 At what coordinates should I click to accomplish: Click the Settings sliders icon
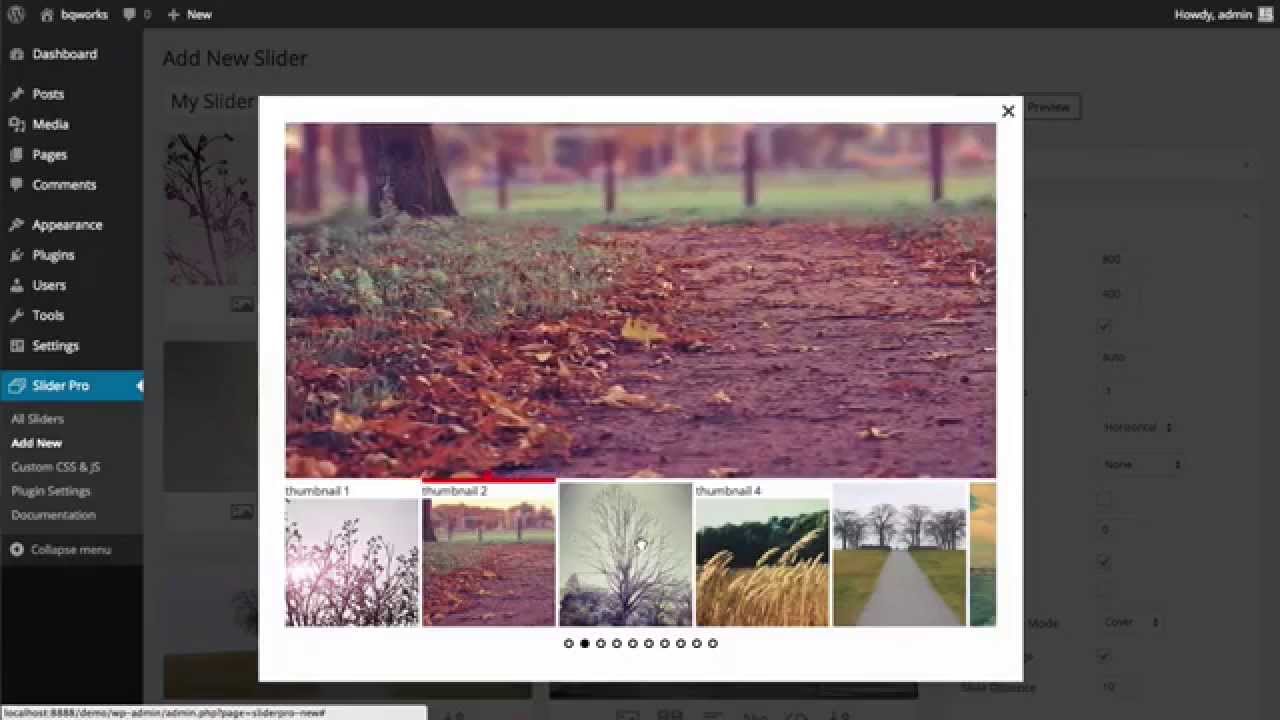[16, 345]
